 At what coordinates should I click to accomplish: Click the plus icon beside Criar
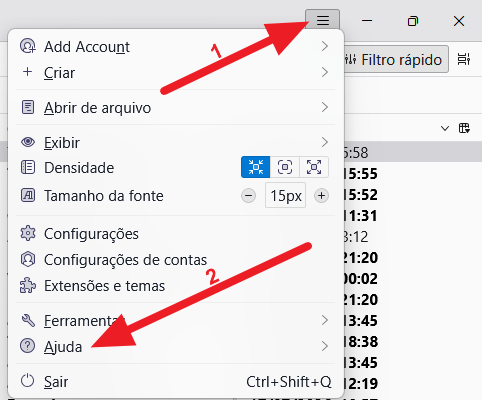[x=28, y=72]
